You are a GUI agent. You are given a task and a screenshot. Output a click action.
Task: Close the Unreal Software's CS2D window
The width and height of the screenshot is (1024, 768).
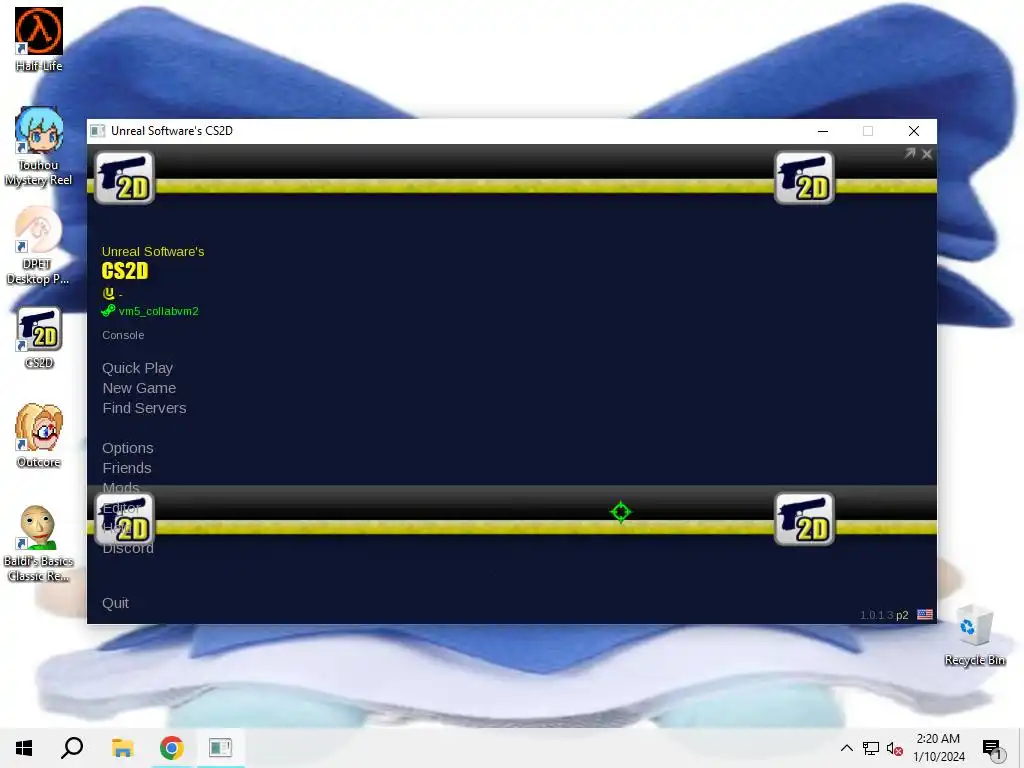pos(914,131)
